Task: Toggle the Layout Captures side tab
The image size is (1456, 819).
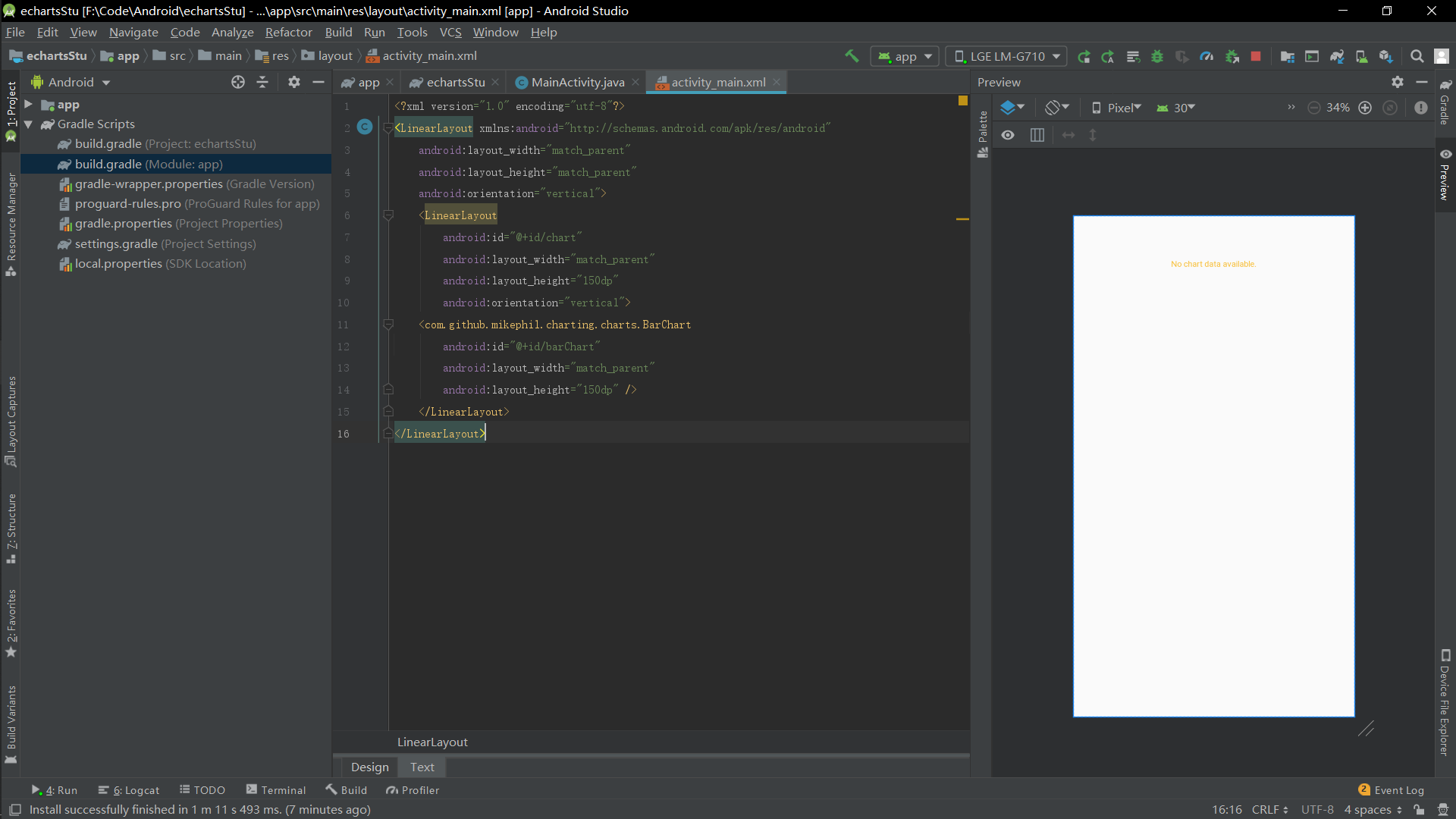Action: (11, 422)
